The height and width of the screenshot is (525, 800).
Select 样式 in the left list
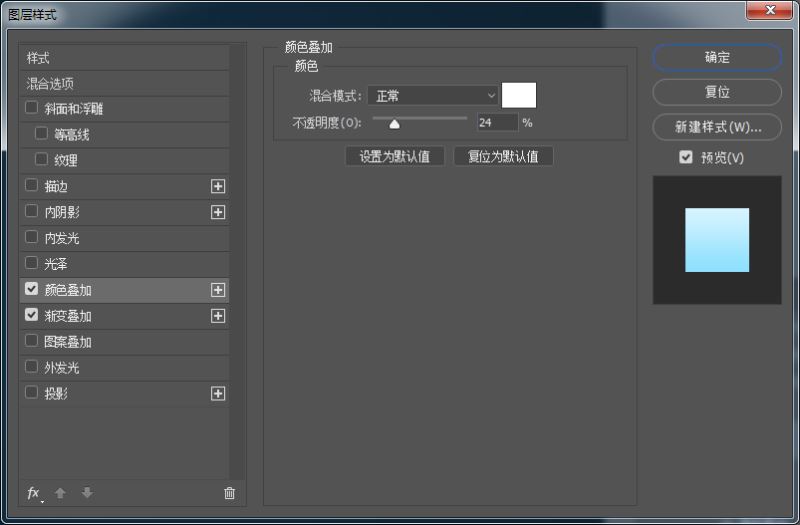point(124,58)
